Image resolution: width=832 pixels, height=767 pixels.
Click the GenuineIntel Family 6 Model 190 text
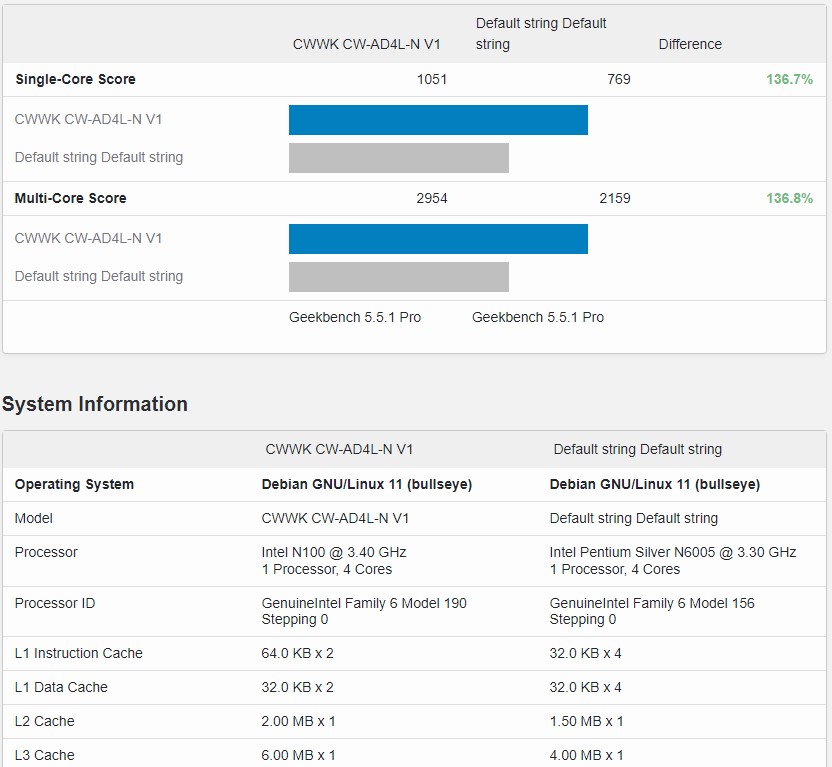click(364, 603)
